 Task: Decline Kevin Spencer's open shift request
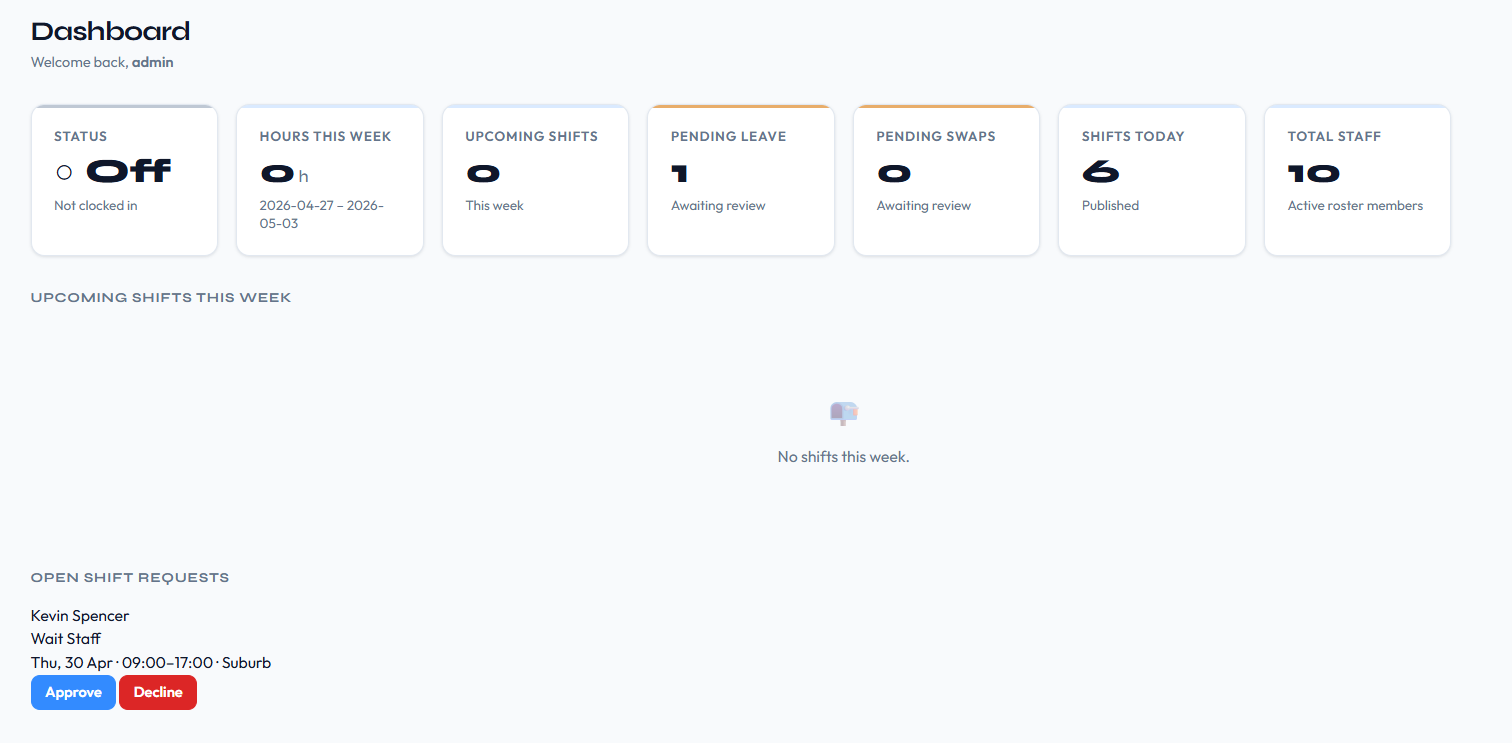158,692
